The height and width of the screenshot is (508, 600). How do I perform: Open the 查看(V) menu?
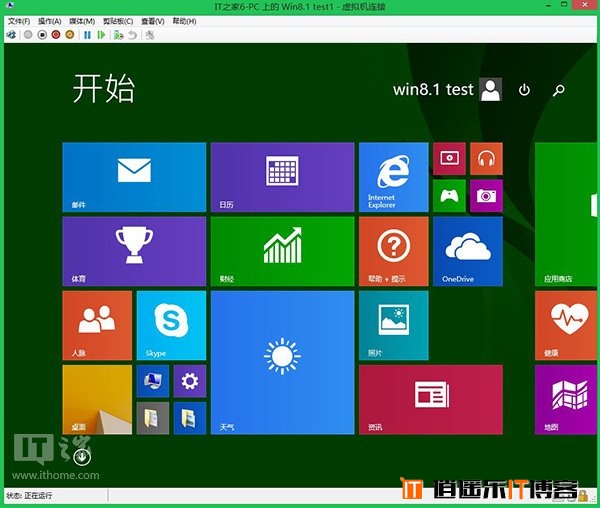pos(153,21)
